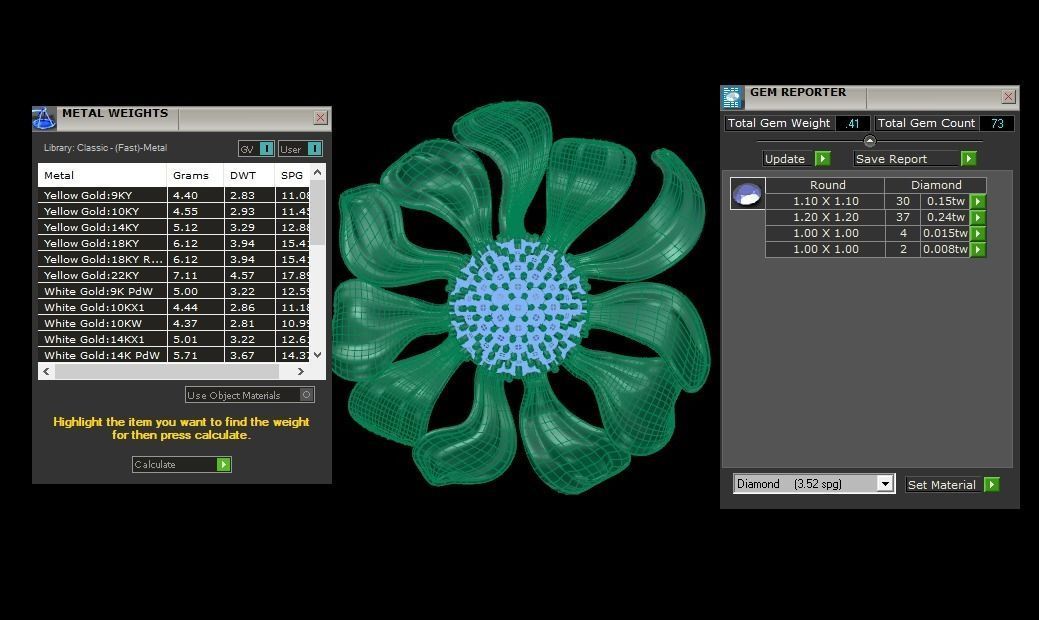1039x620 pixels.
Task: Click the 1.20 X 1.20 size cell
Action: click(826, 217)
